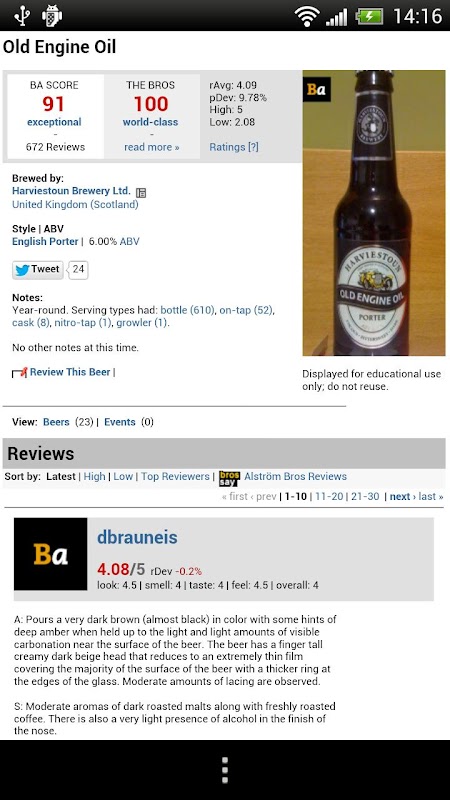The image size is (450, 800).
Task: Sort reviews by Top Reviewers
Action: click(x=175, y=476)
